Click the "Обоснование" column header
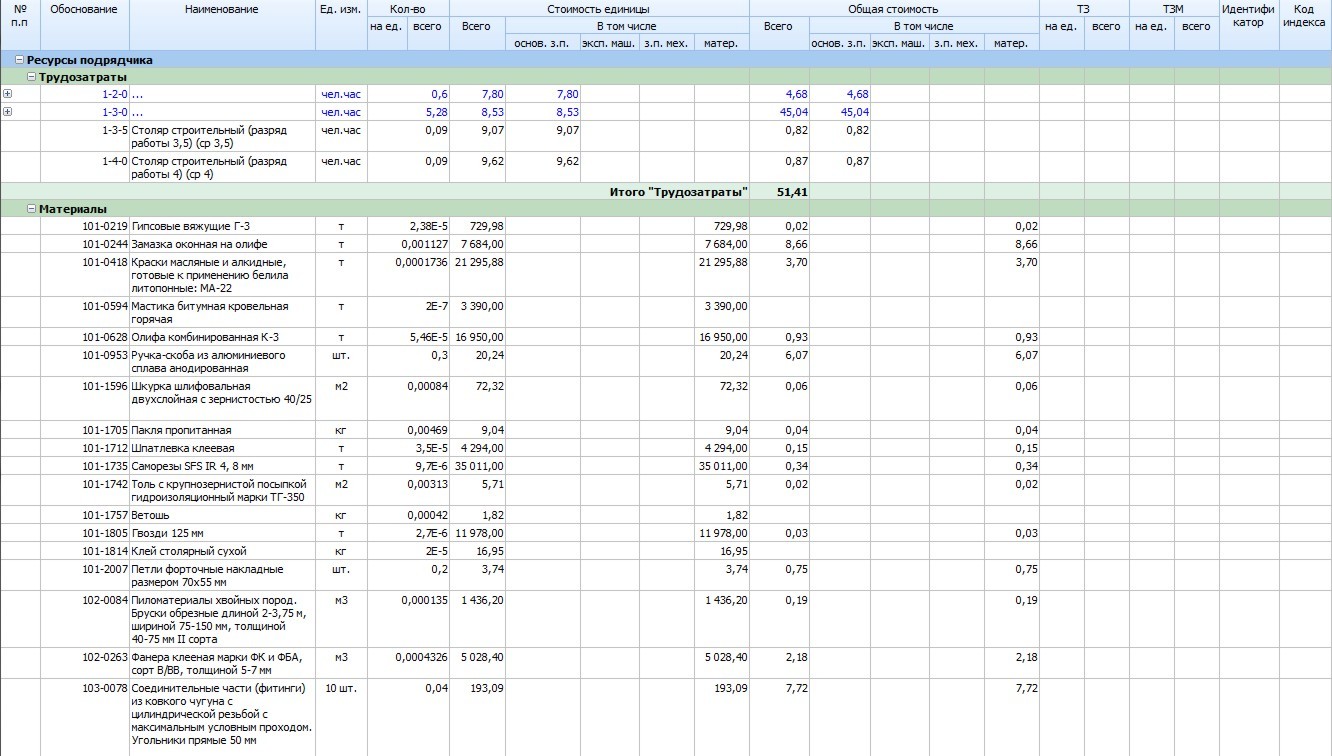 (x=84, y=10)
